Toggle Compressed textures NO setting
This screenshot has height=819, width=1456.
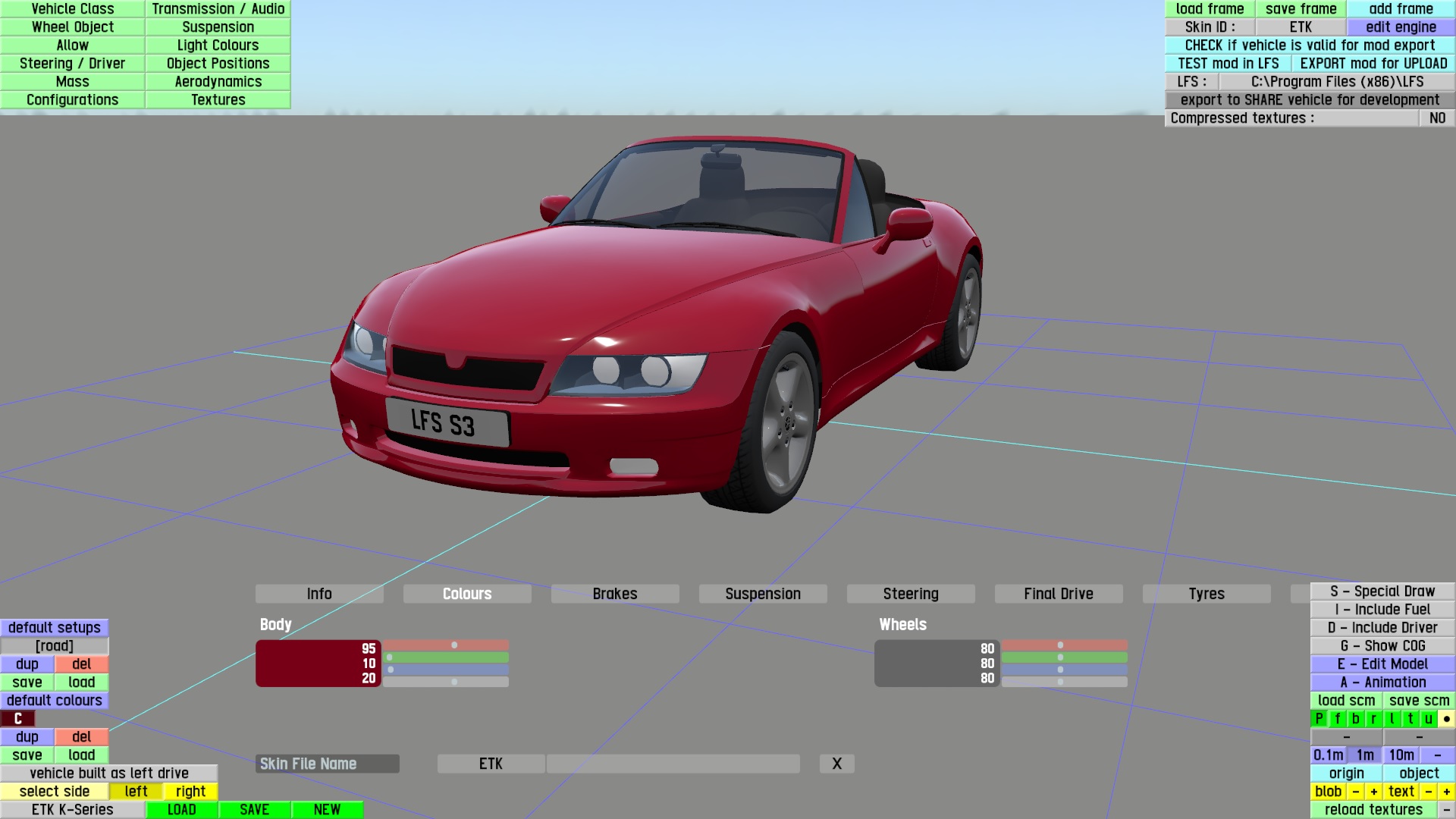click(x=1436, y=118)
